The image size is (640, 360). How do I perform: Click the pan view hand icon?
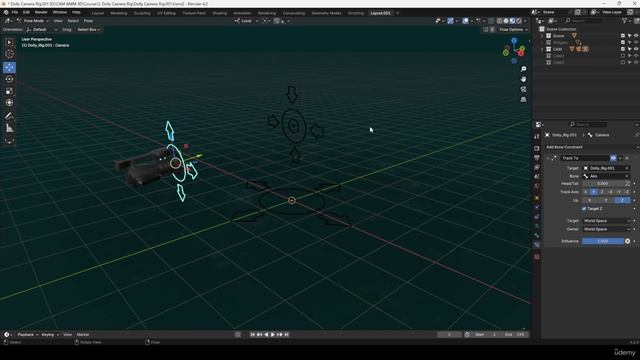(x=523, y=79)
